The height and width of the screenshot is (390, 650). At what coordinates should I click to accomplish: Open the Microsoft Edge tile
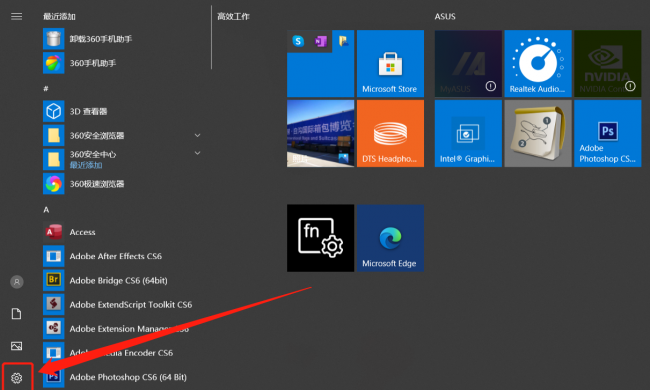point(390,238)
